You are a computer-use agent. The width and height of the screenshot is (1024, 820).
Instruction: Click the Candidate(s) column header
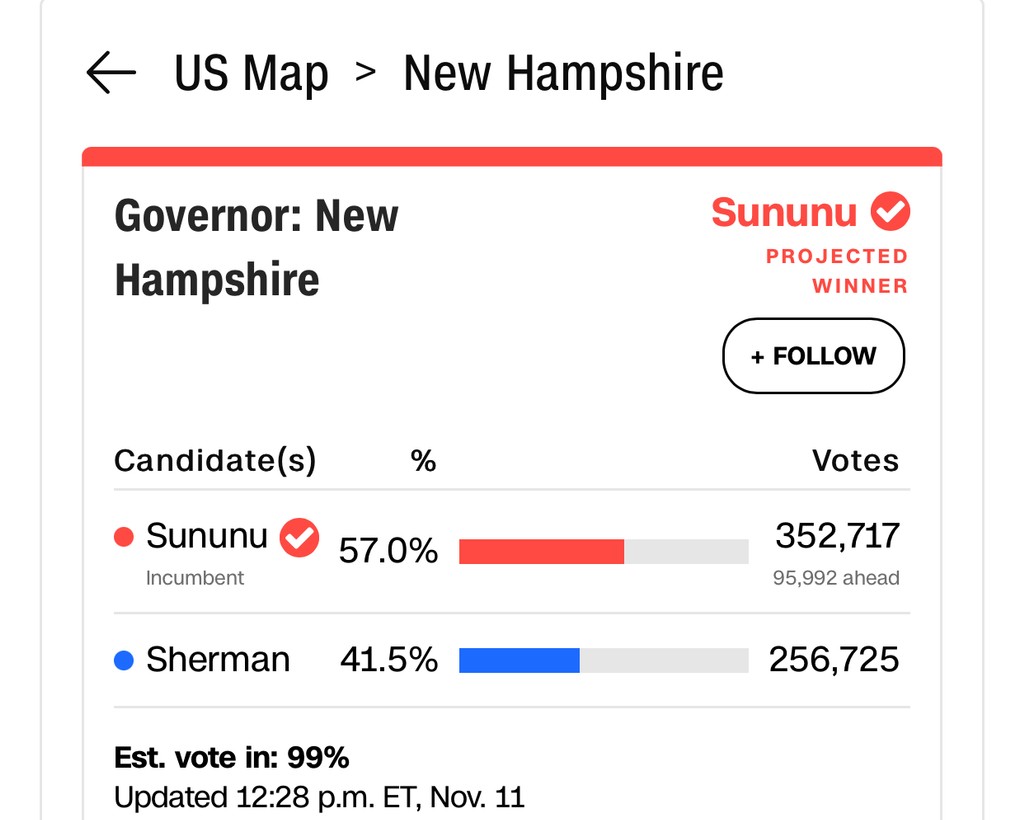click(x=215, y=461)
